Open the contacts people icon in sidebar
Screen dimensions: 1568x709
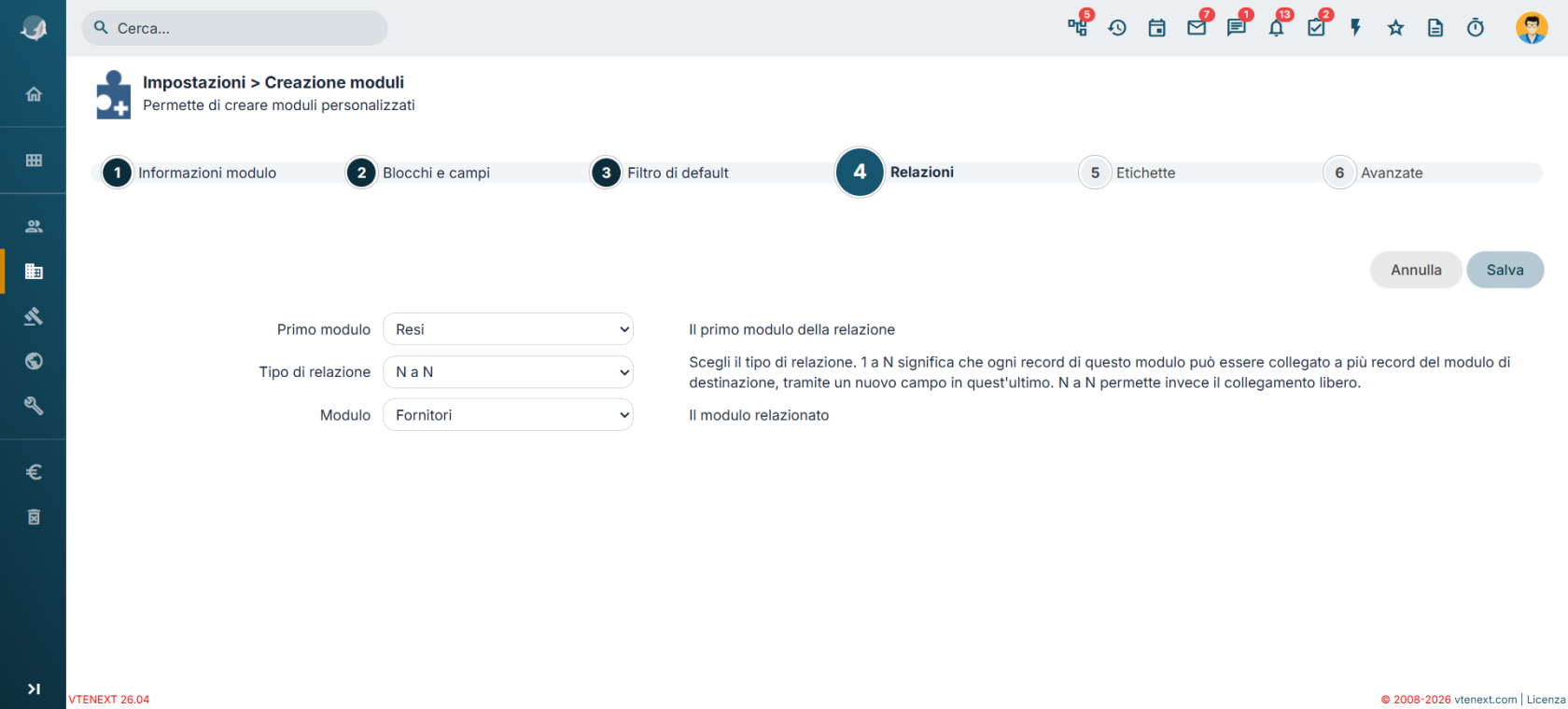34,227
